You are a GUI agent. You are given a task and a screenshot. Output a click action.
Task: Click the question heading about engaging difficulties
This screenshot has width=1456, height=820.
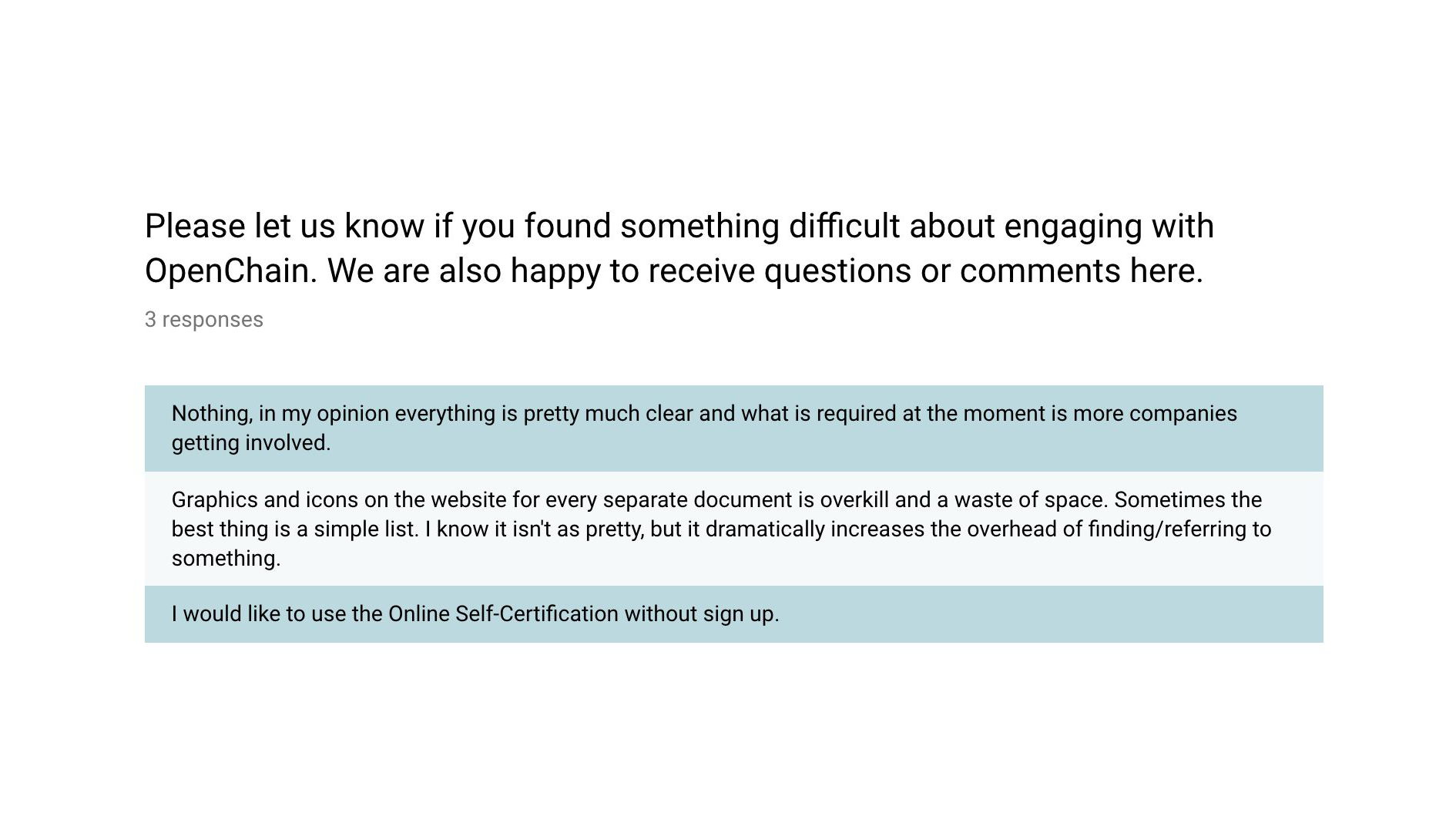click(x=679, y=248)
